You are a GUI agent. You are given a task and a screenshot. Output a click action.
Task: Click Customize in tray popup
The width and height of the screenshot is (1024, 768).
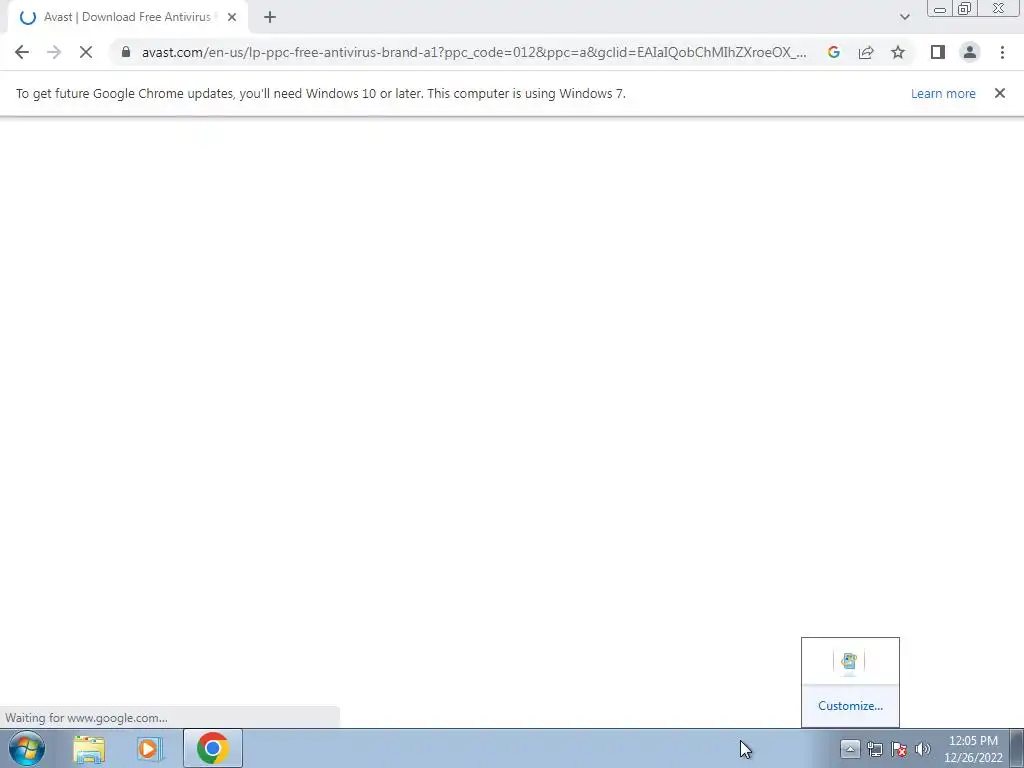point(850,706)
